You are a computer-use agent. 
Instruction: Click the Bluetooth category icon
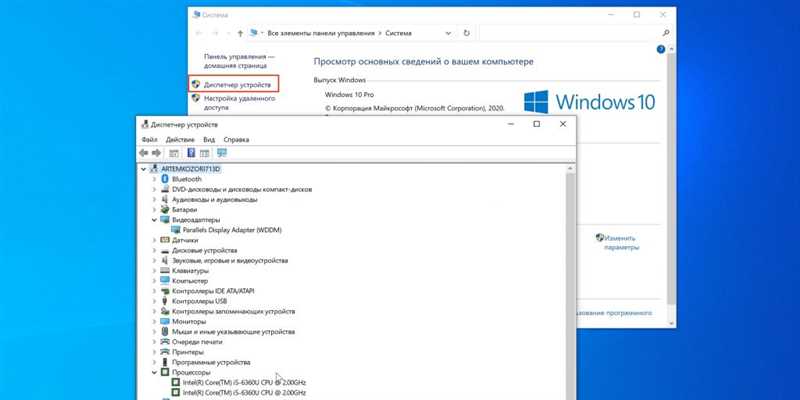tap(165, 179)
